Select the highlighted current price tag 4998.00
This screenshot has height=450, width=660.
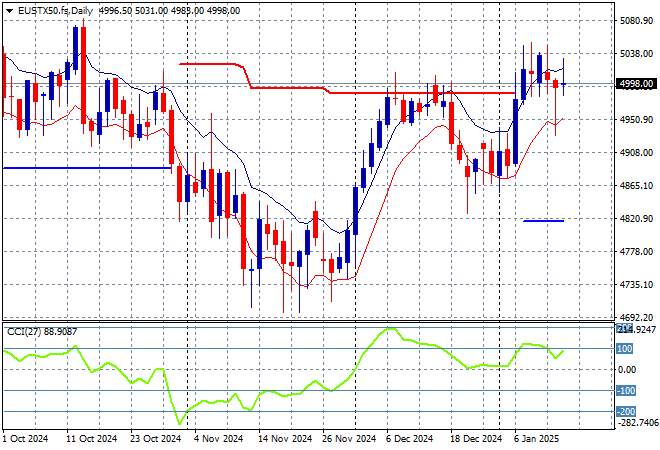(636, 84)
